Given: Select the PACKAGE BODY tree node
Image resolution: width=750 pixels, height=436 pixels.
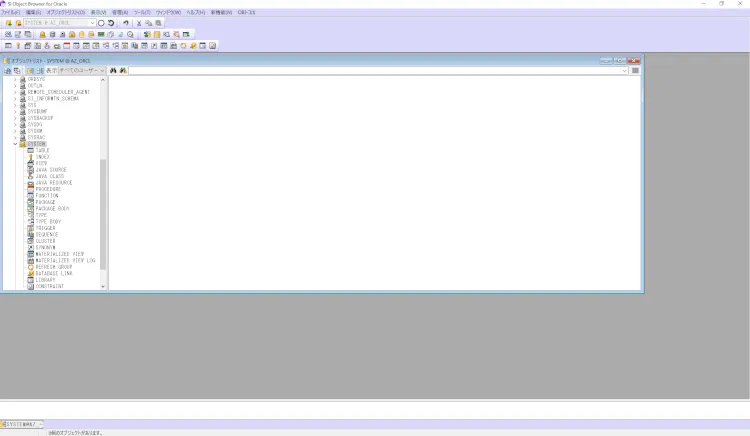Looking at the screenshot, I should [52, 208].
